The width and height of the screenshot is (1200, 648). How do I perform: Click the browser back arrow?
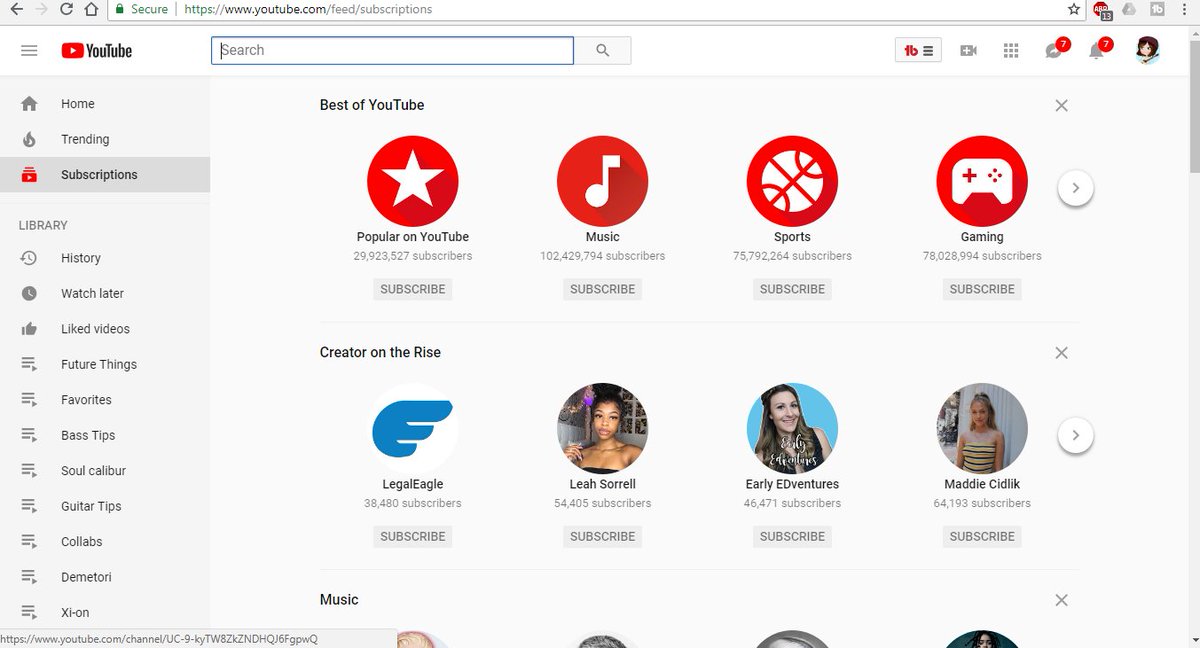click(17, 9)
